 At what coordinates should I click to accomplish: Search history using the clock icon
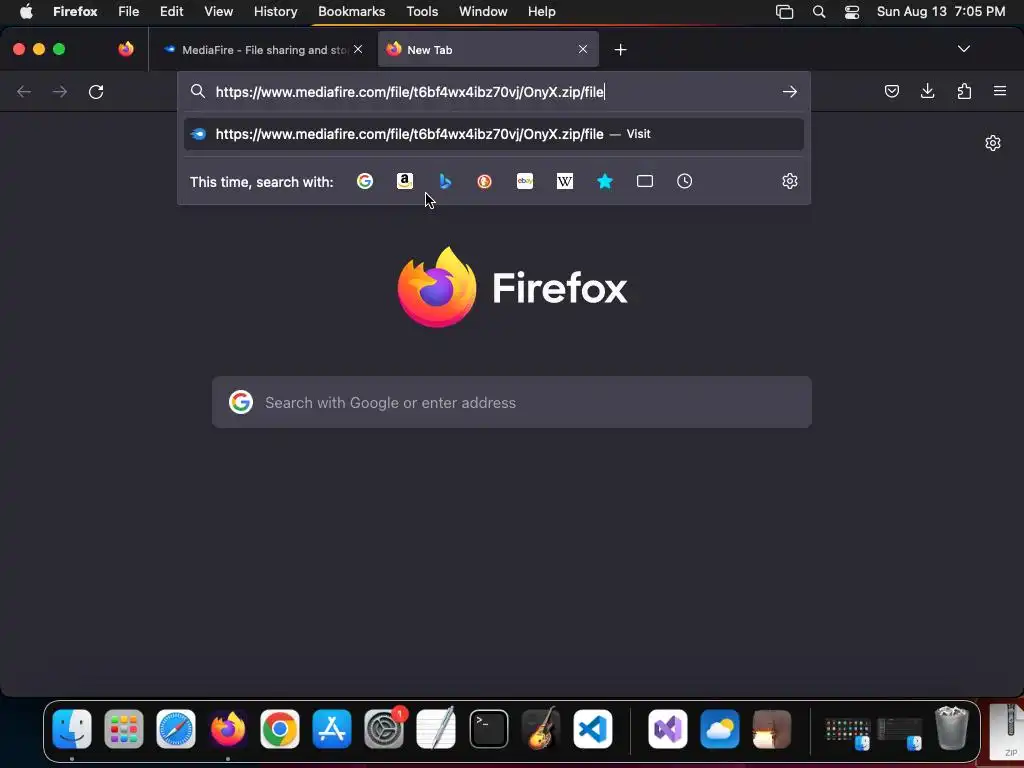pyautogui.click(x=684, y=182)
